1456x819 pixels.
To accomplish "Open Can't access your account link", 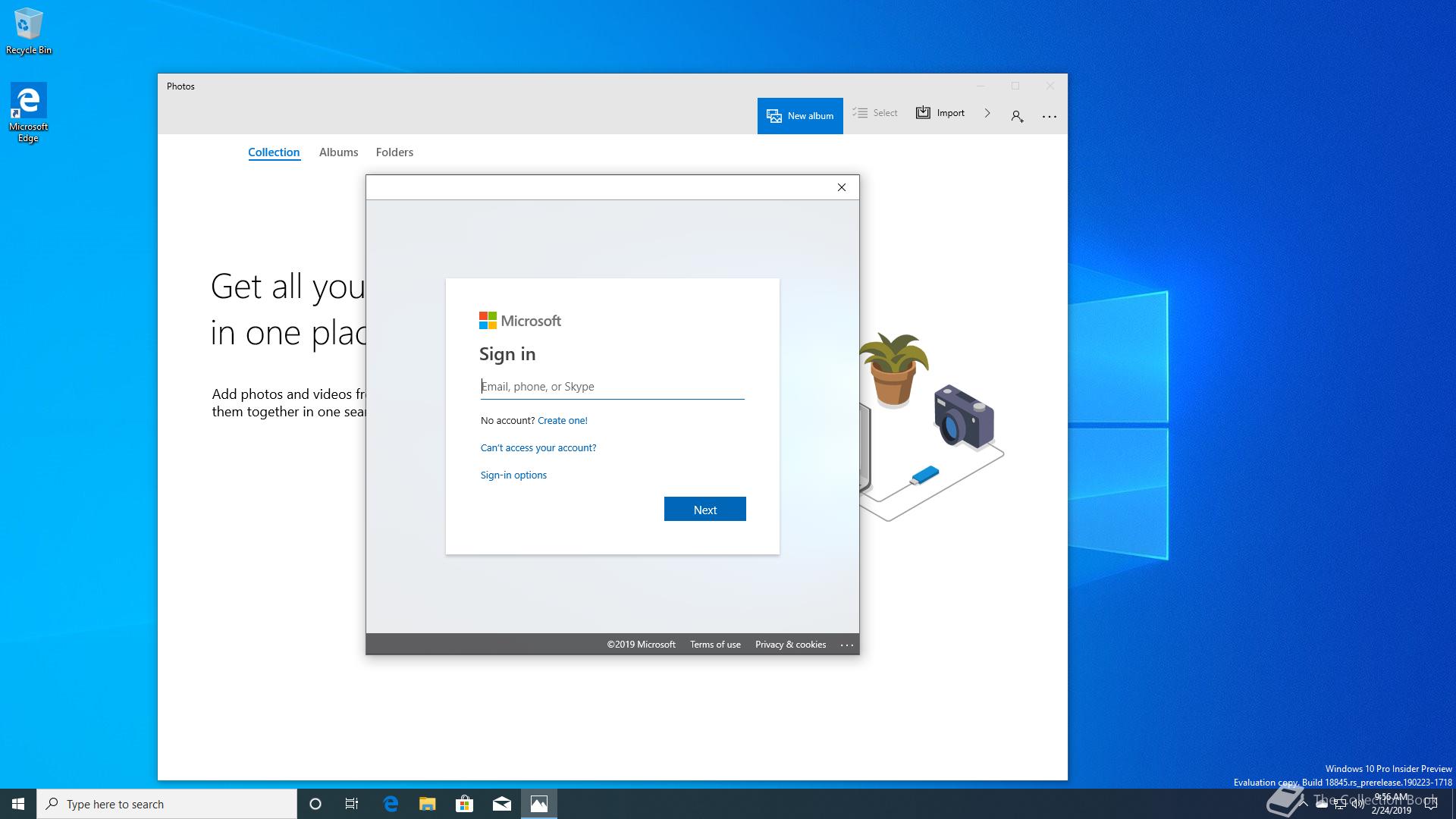I will click(x=538, y=447).
